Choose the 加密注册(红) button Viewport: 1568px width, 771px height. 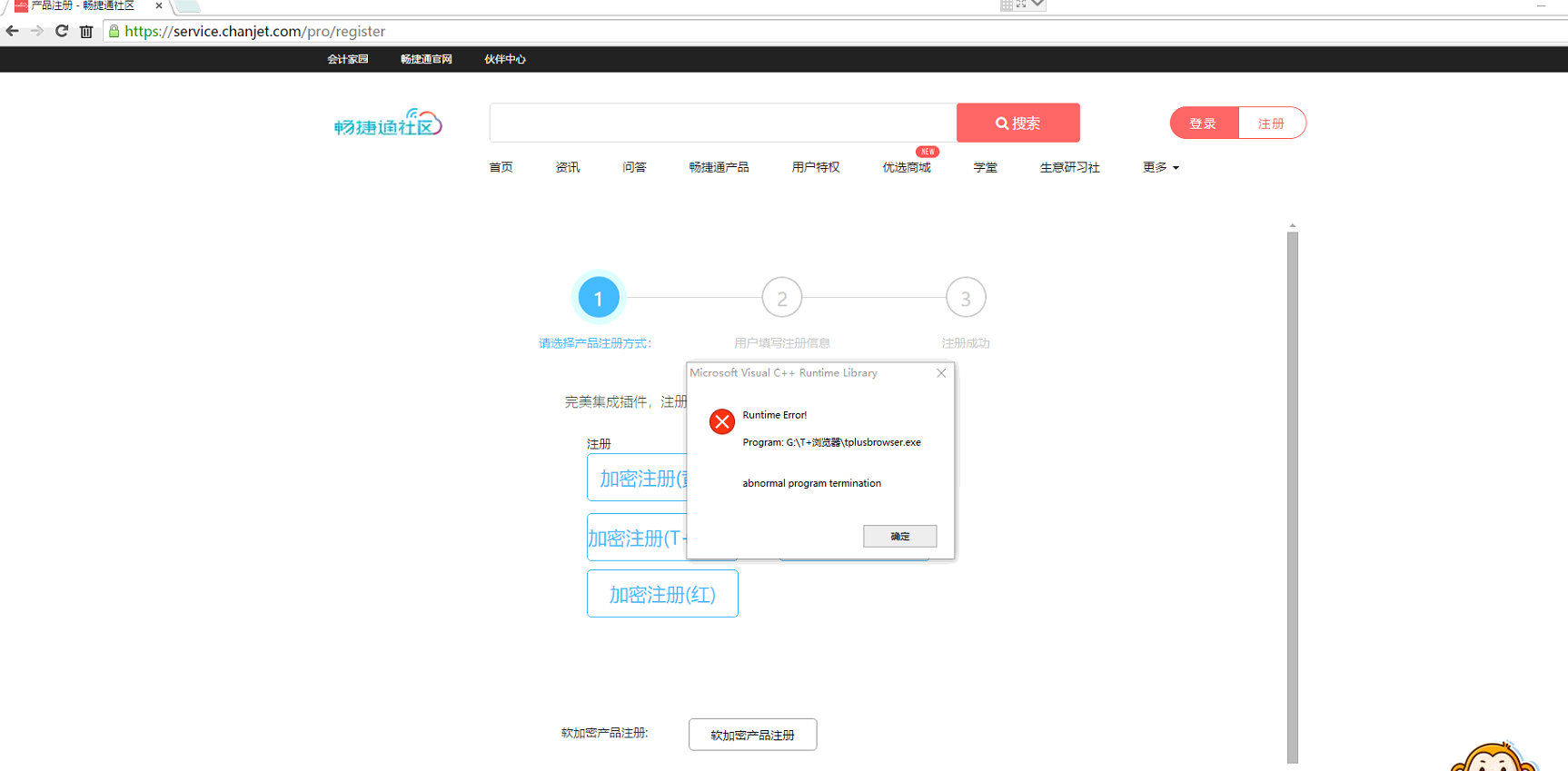(662, 594)
